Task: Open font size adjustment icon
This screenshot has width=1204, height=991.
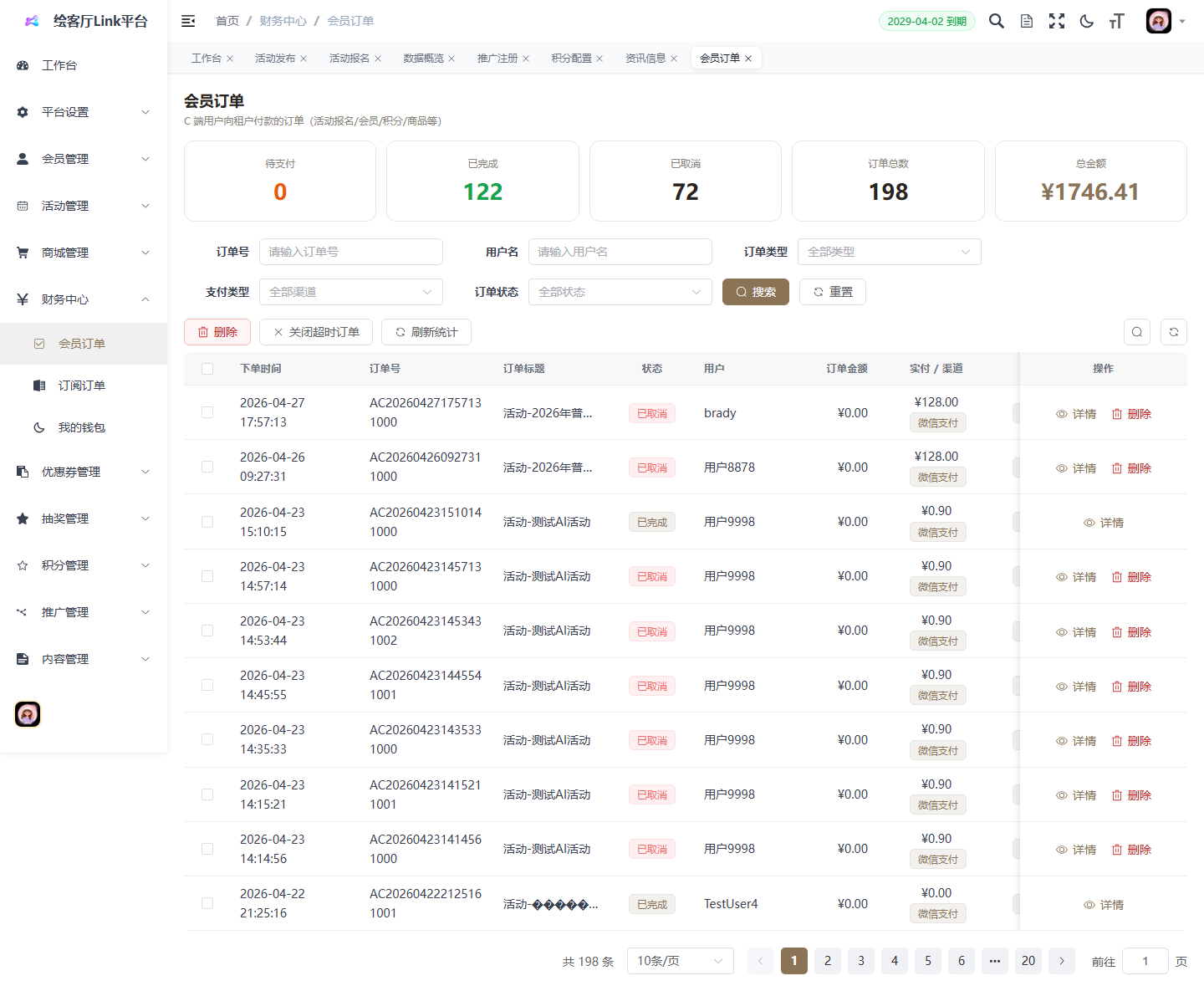Action: [x=1117, y=21]
